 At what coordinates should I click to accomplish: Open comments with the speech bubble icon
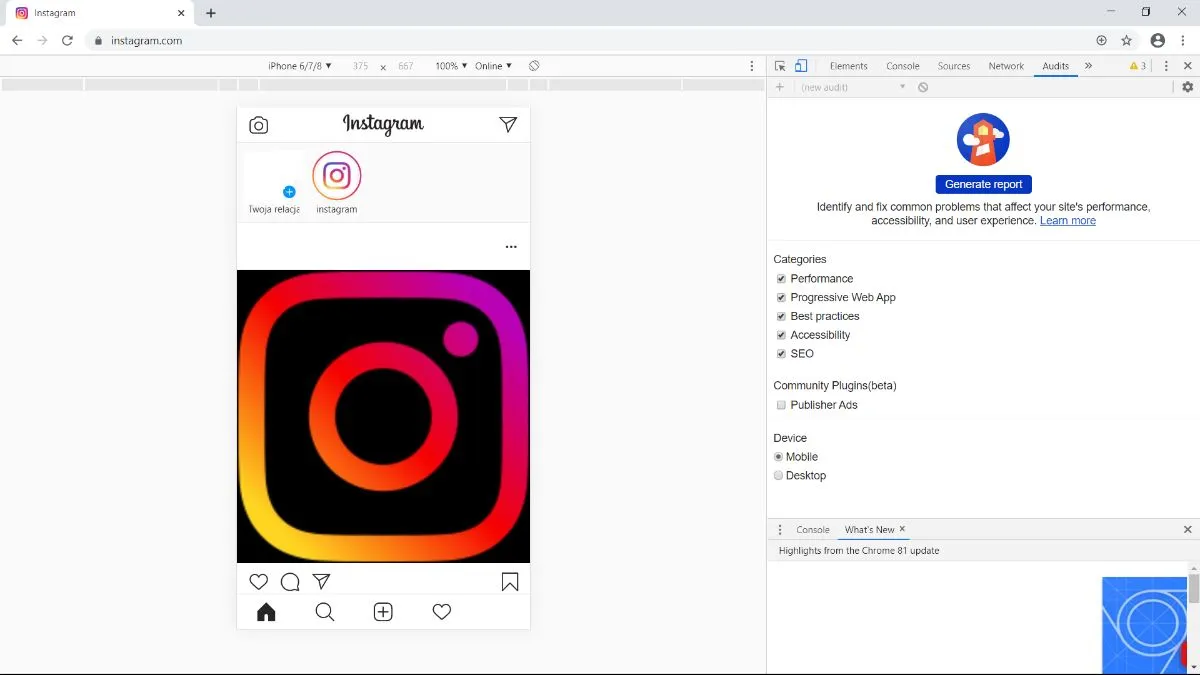[x=290, y=582]
